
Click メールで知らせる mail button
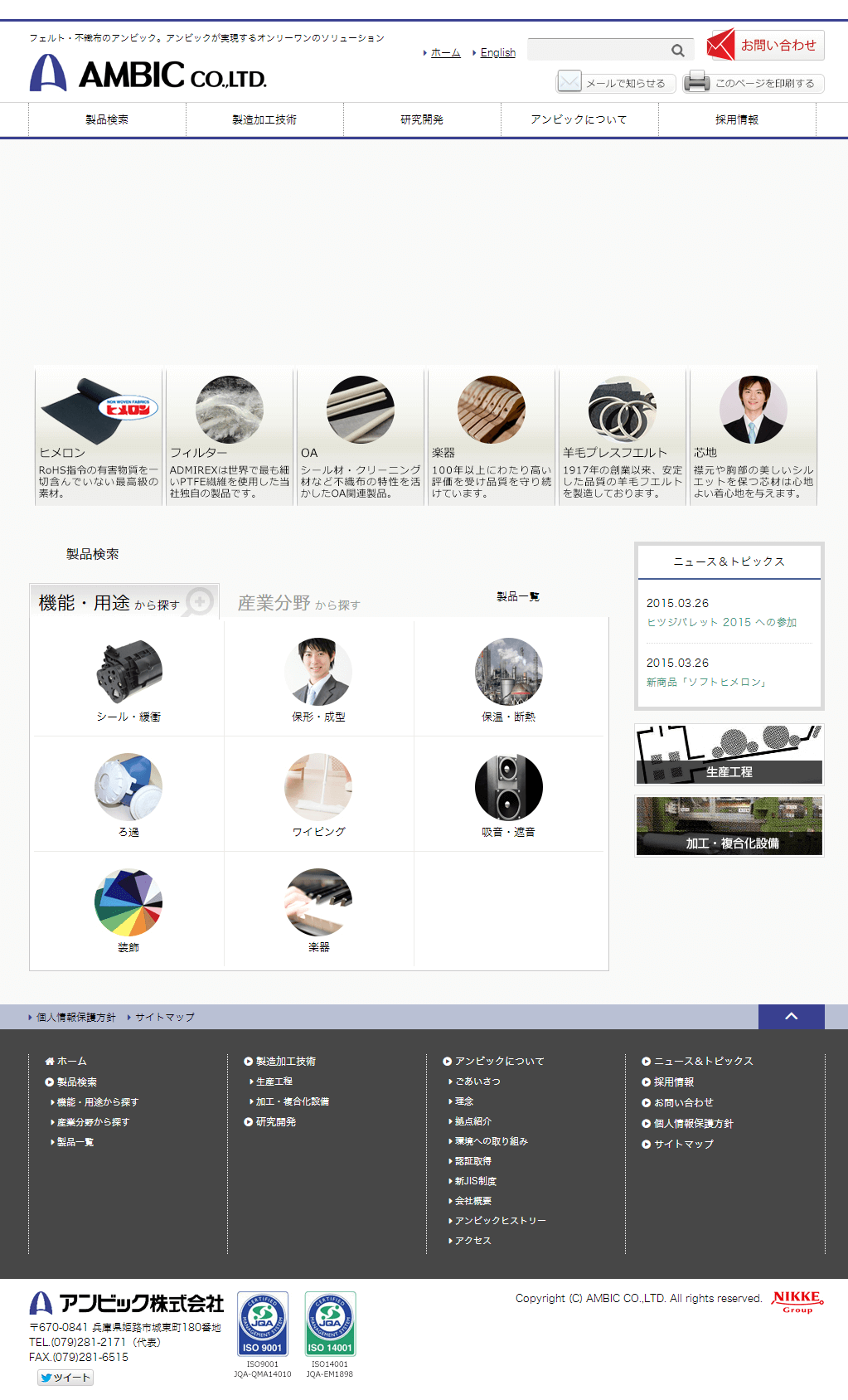click(x=616, y=83)
